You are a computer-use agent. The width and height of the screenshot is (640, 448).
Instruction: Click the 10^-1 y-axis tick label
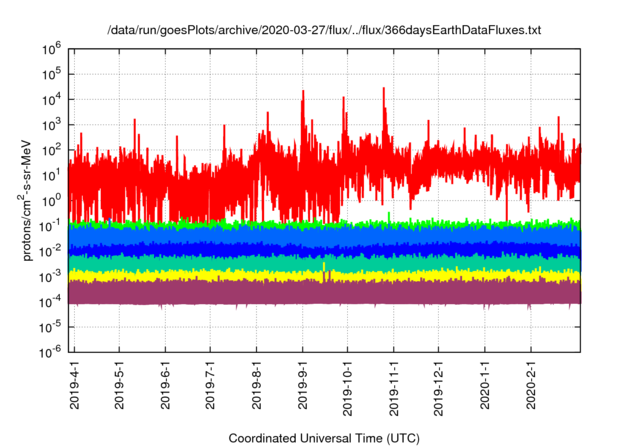(x=51, y=226)
